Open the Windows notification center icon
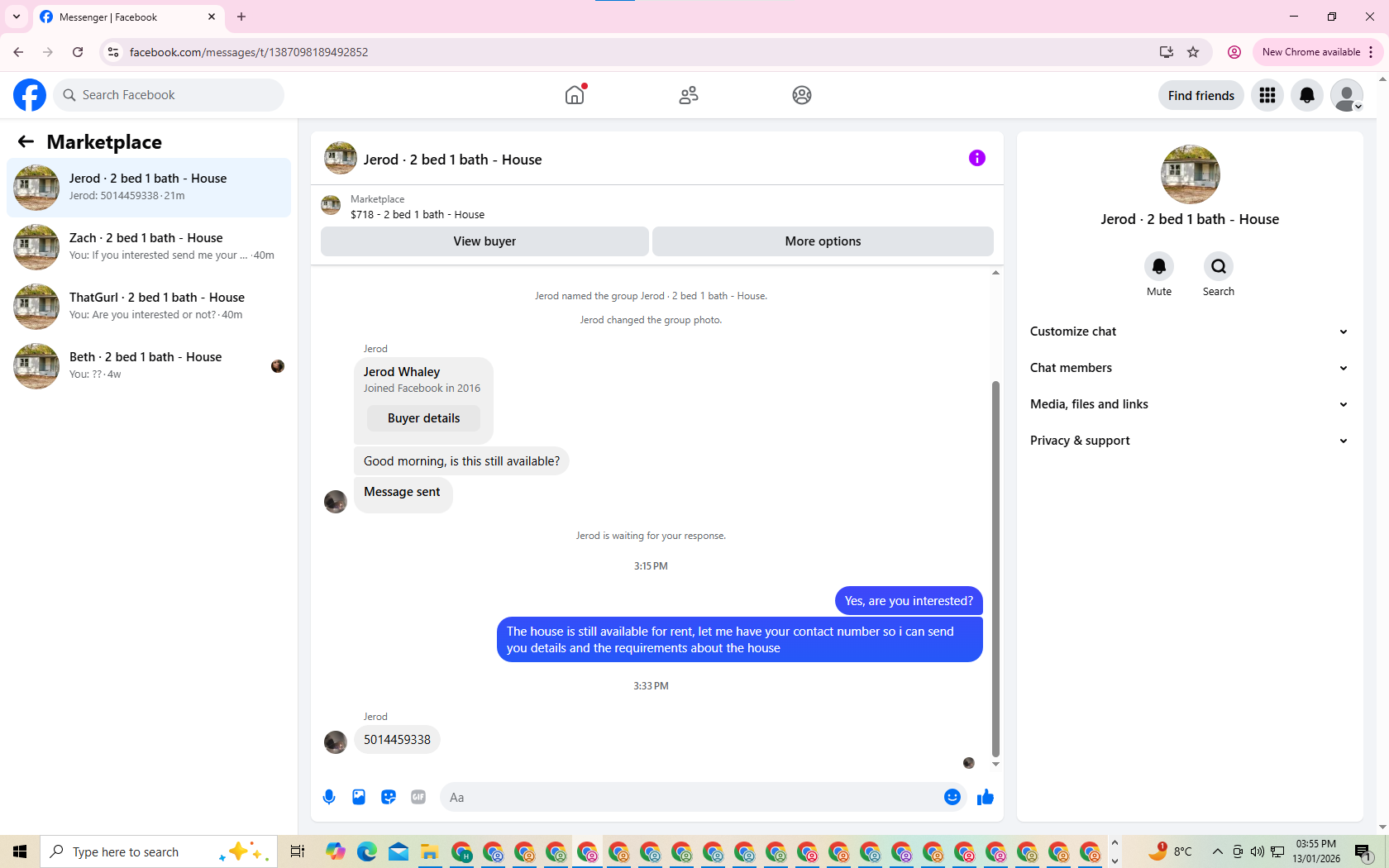The image size is (1389, 868). (1363, 851)
